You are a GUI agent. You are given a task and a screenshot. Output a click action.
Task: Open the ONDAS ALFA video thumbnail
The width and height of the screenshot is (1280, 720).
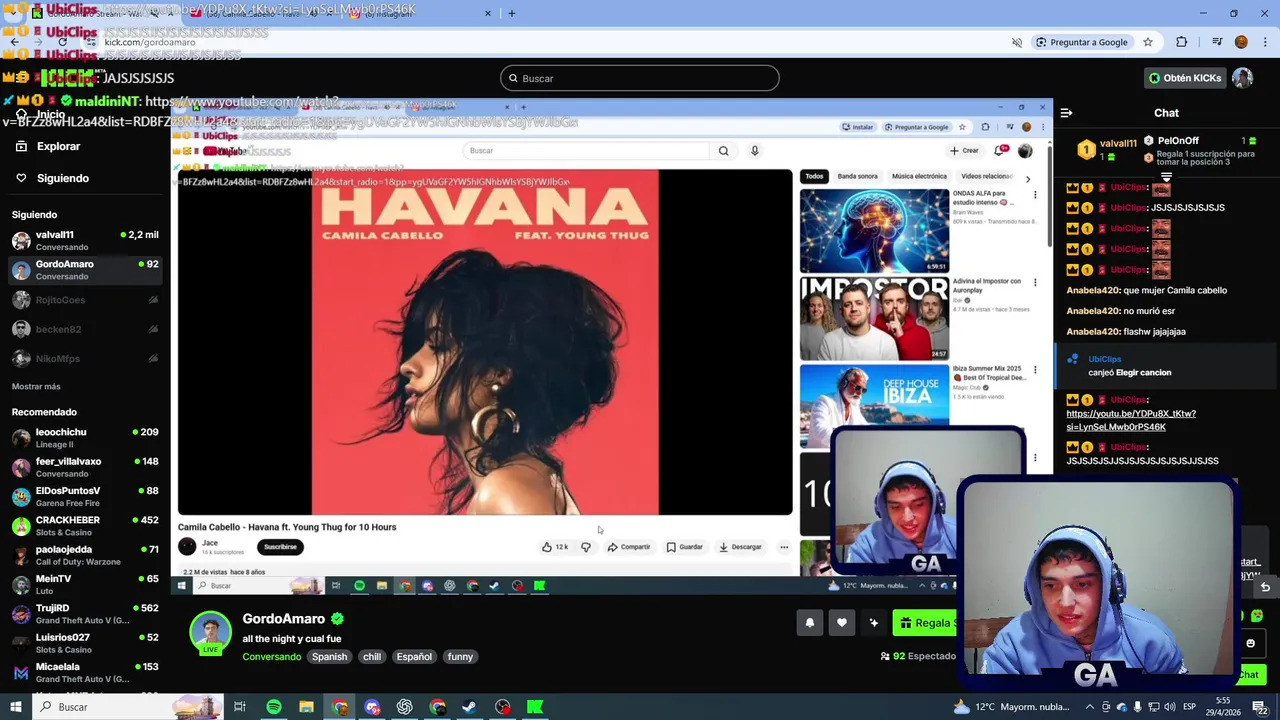coord(874,230)
